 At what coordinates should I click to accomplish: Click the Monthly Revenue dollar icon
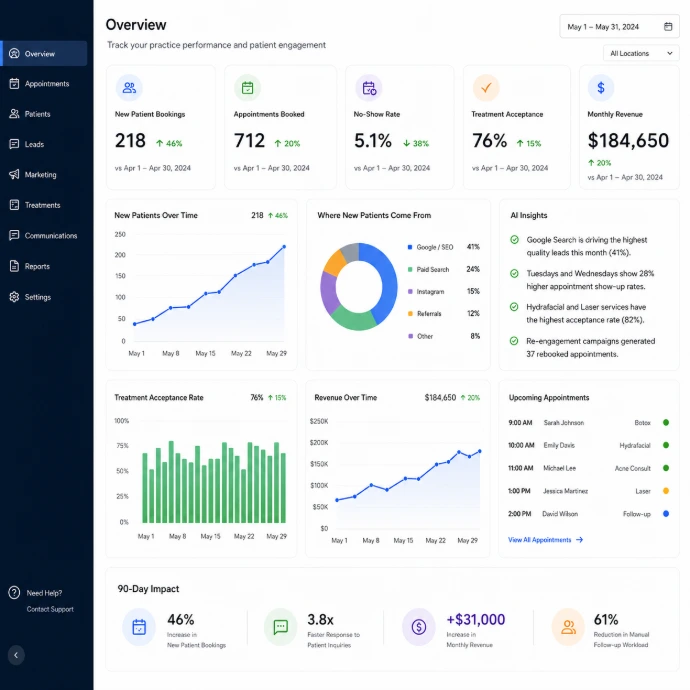[601, 88]
